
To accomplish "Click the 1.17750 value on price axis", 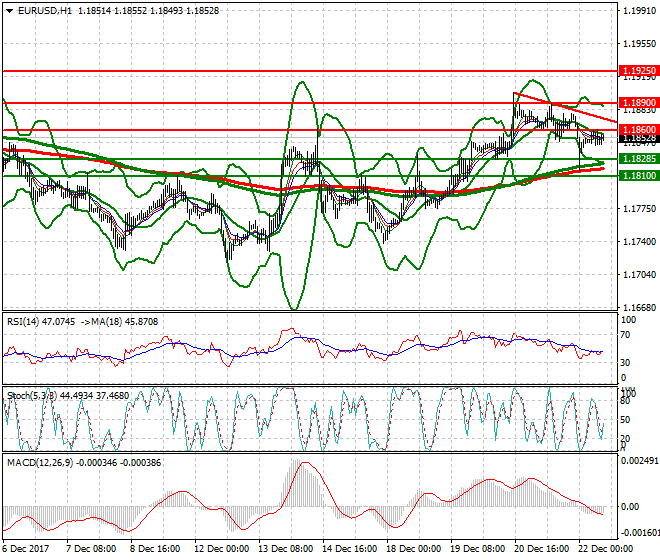I will (x=639, y=208).
